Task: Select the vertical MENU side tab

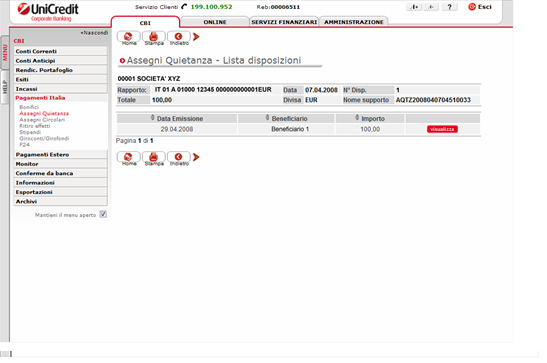Action: (x=5, y=52)
